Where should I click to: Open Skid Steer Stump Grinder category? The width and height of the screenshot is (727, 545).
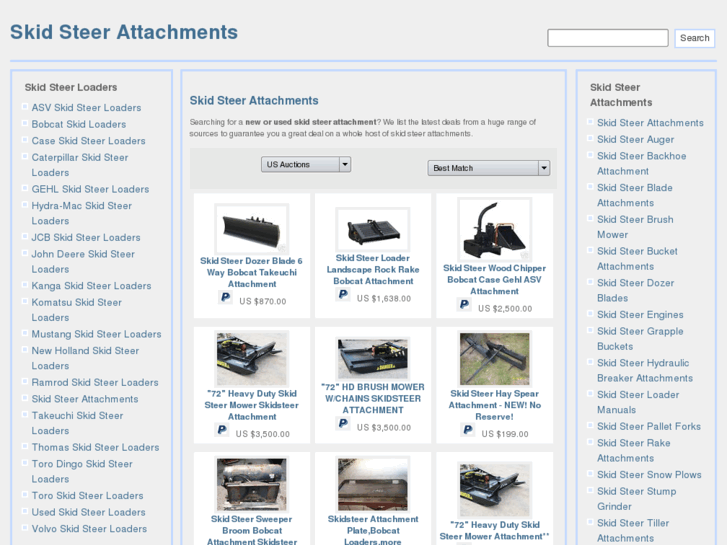coord(637,499)
